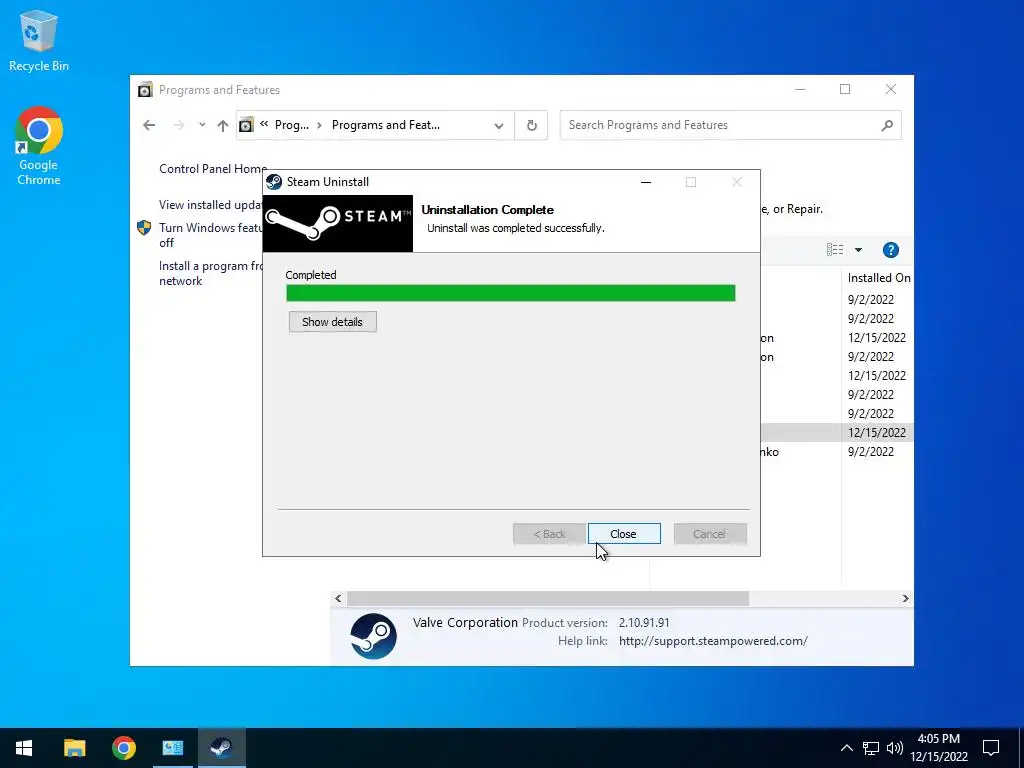This screenshot has width=1024, height=768.
Task: Change the view layout icon in Programs and Features
Action: click(x=835, y=249)
